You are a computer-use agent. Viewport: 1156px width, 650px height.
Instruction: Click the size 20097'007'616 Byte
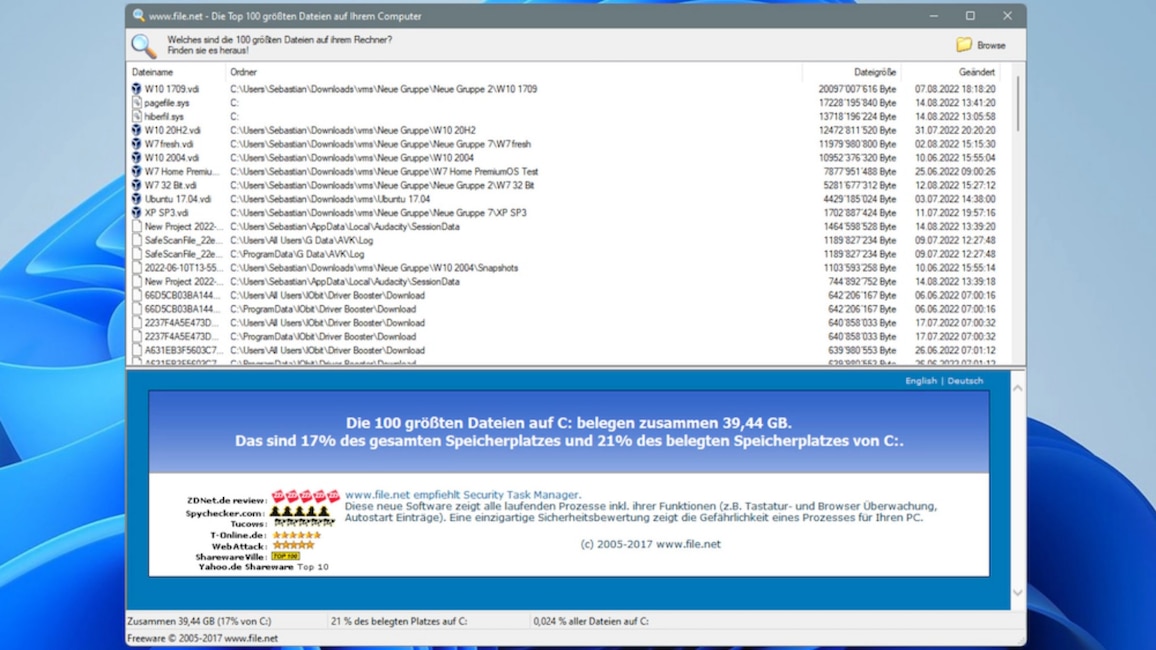coord(857,88)
